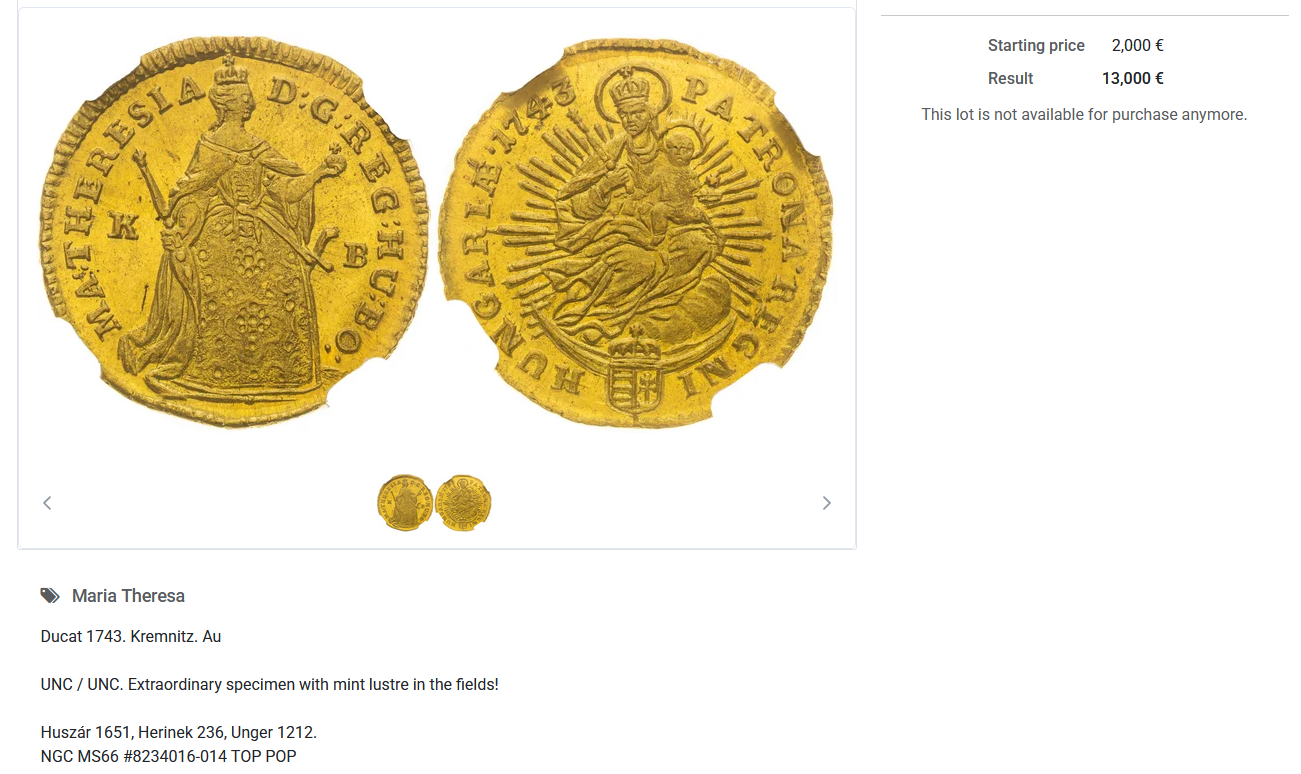This screenshot has height=774, width=1301.
Task: Click the Huszár 1651 catalogue reference line
Action: (179, 733)
